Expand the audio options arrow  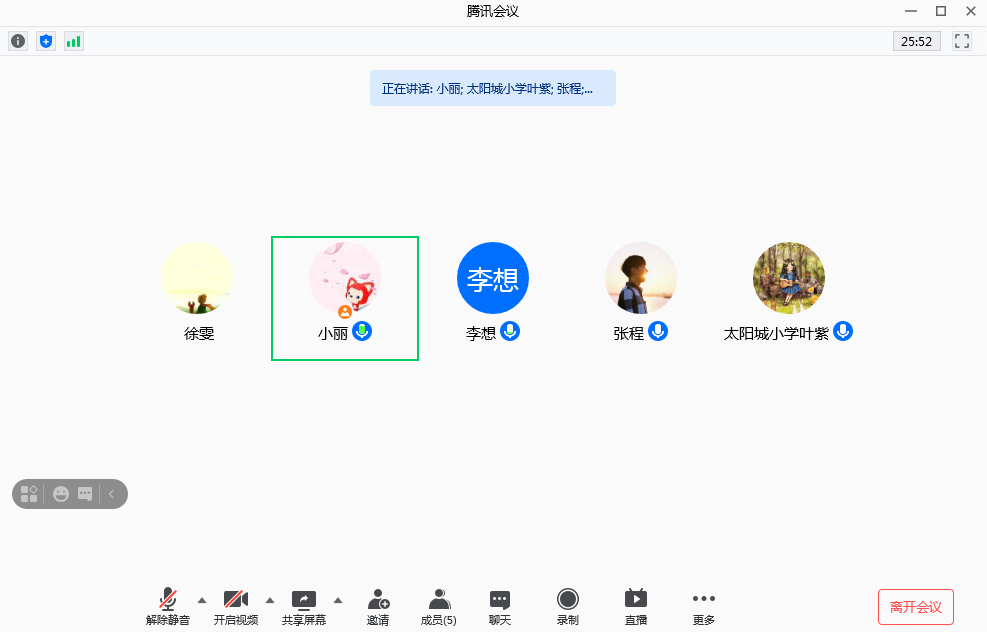point(202,601)
